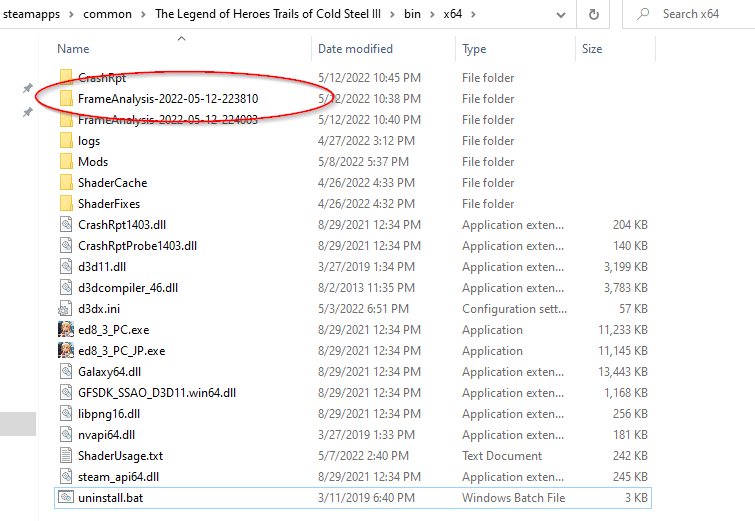Click the d3d11.dll file icon
This screenshot has width=755, height=521.
(x=66, y=266)
